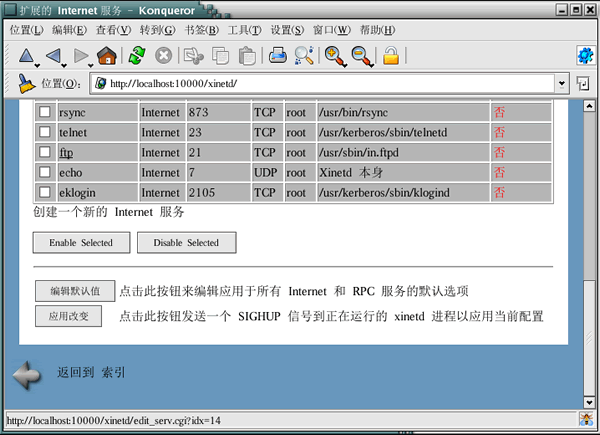This screenshot has height=435, width=600.
Task: Click the 编辑默认值 button
Action: (75, 291)
